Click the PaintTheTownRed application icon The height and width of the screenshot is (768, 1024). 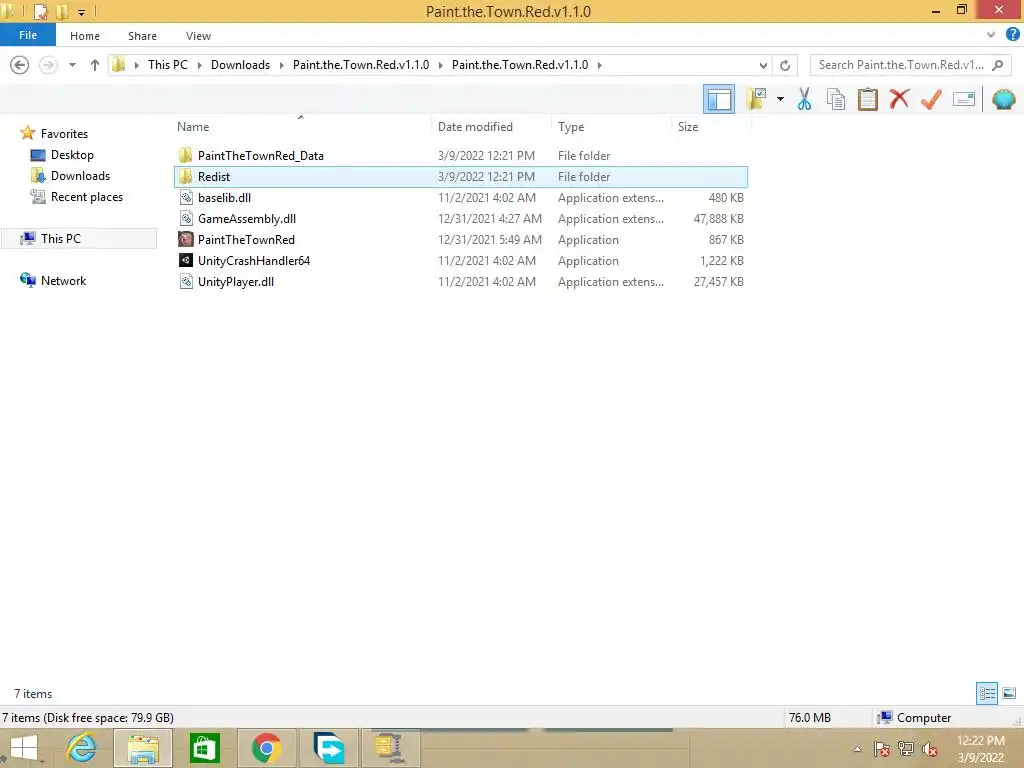[x=185, y=239]
